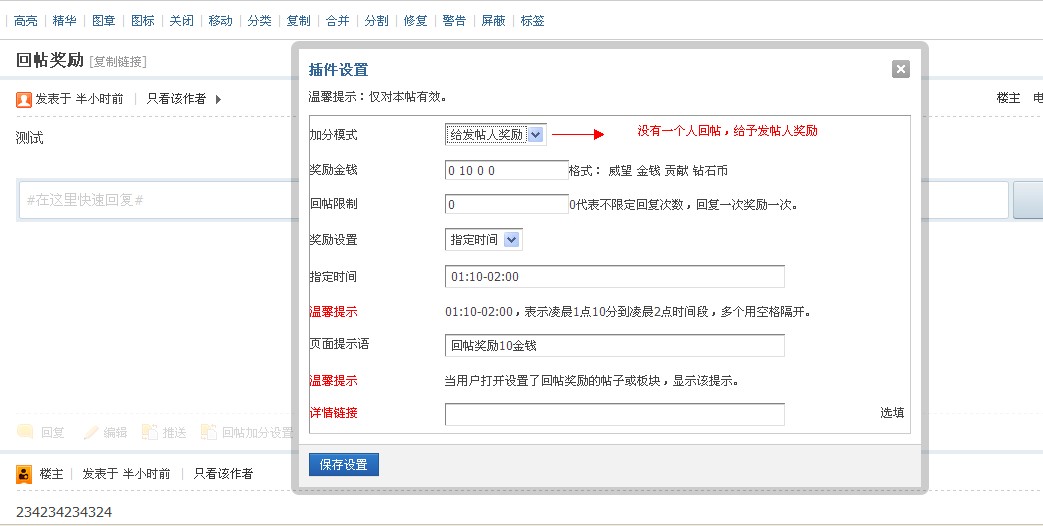Choose 图章 from the moderation toolbar

(x=103, y=20)
